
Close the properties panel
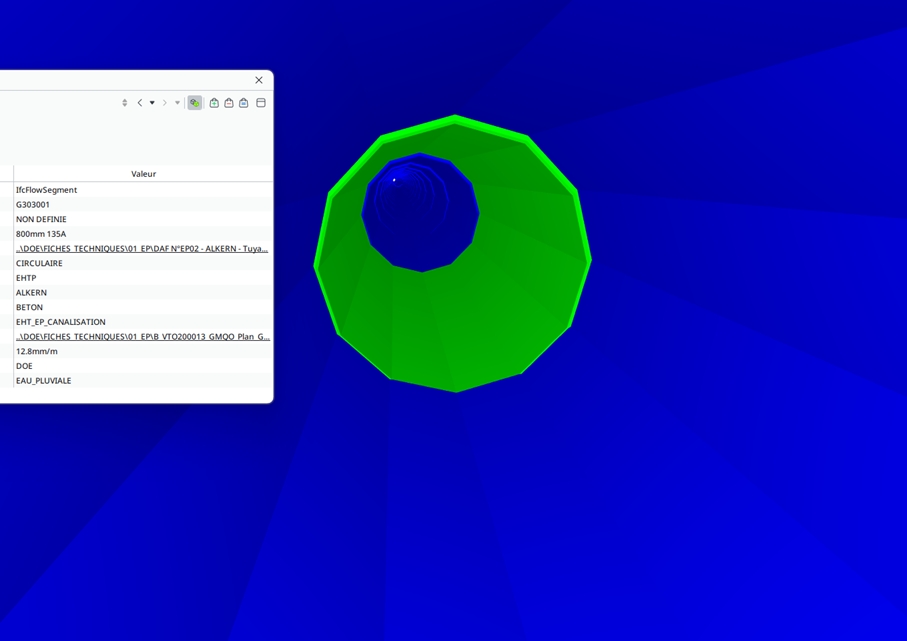tap(259, 80)
